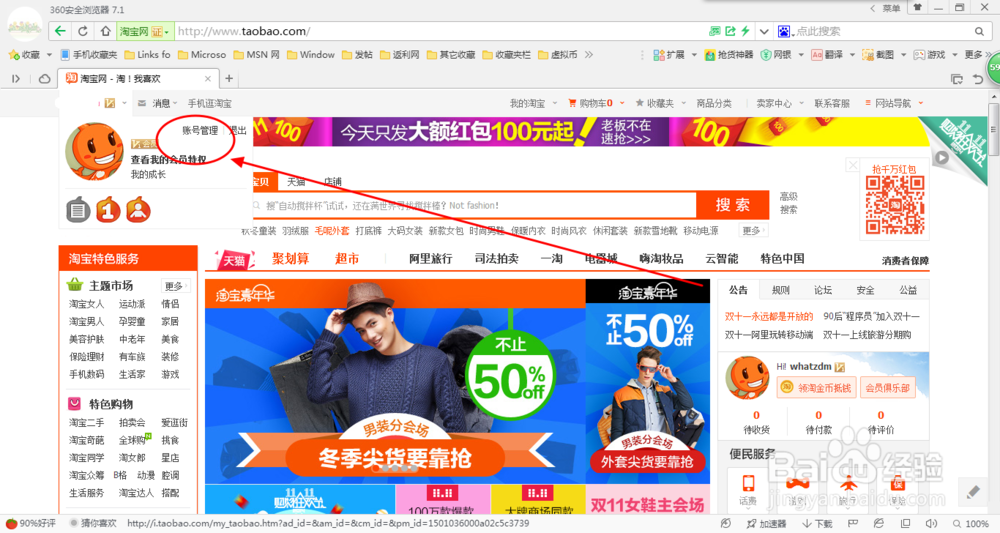Screen dimensions: 1000x533
Task: Open the MSN 网 bookmark folder
Action: [256, 55]
